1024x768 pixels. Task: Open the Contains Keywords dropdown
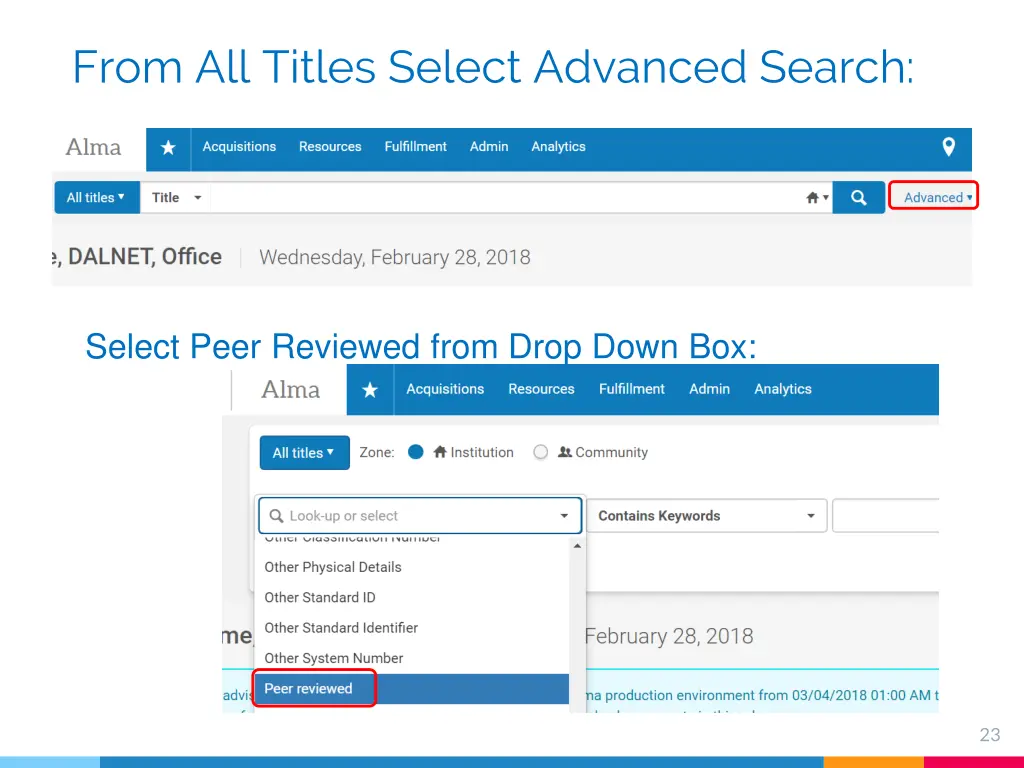tap(707, 516)
